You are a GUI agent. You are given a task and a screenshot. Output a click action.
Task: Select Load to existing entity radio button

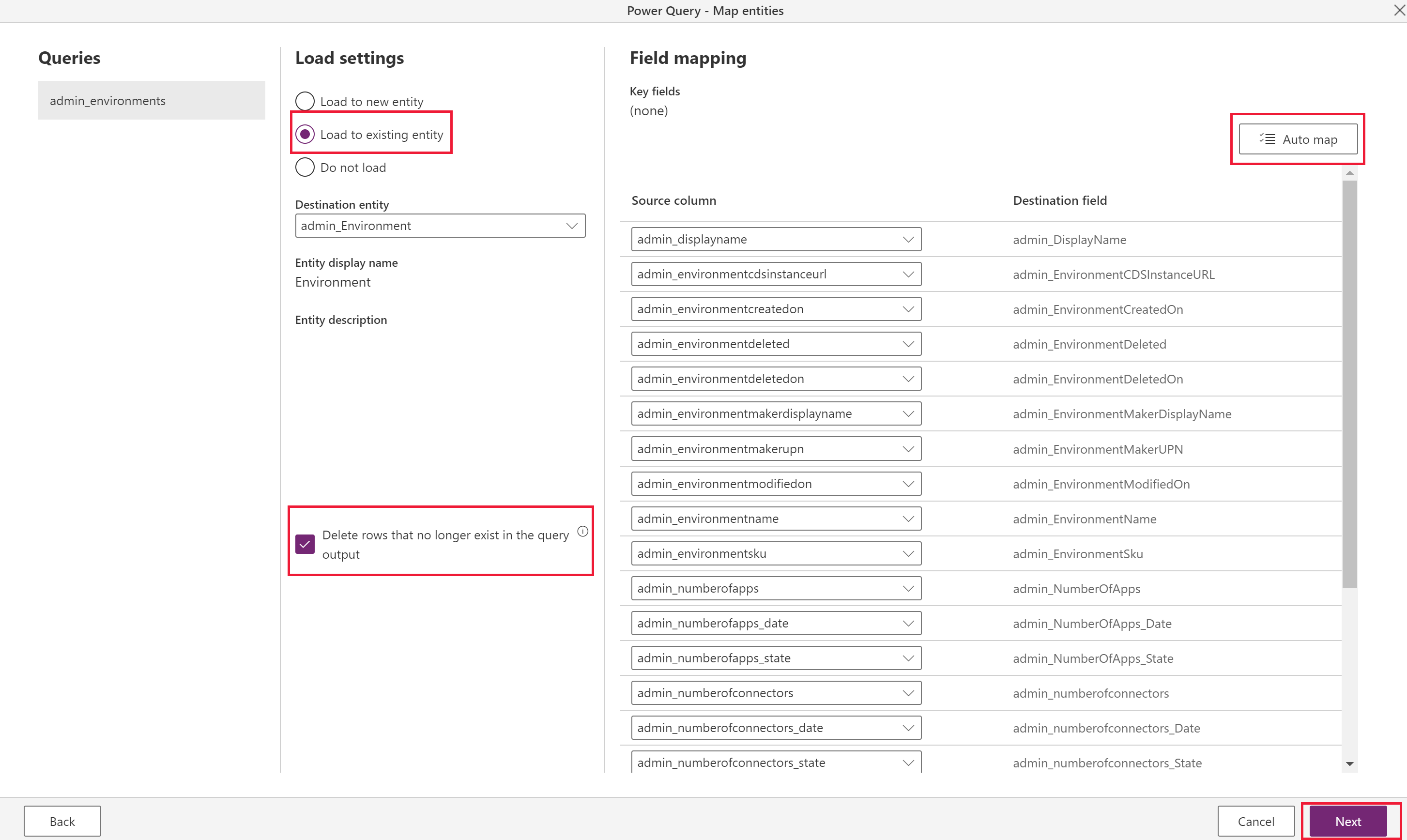[305, 134]
